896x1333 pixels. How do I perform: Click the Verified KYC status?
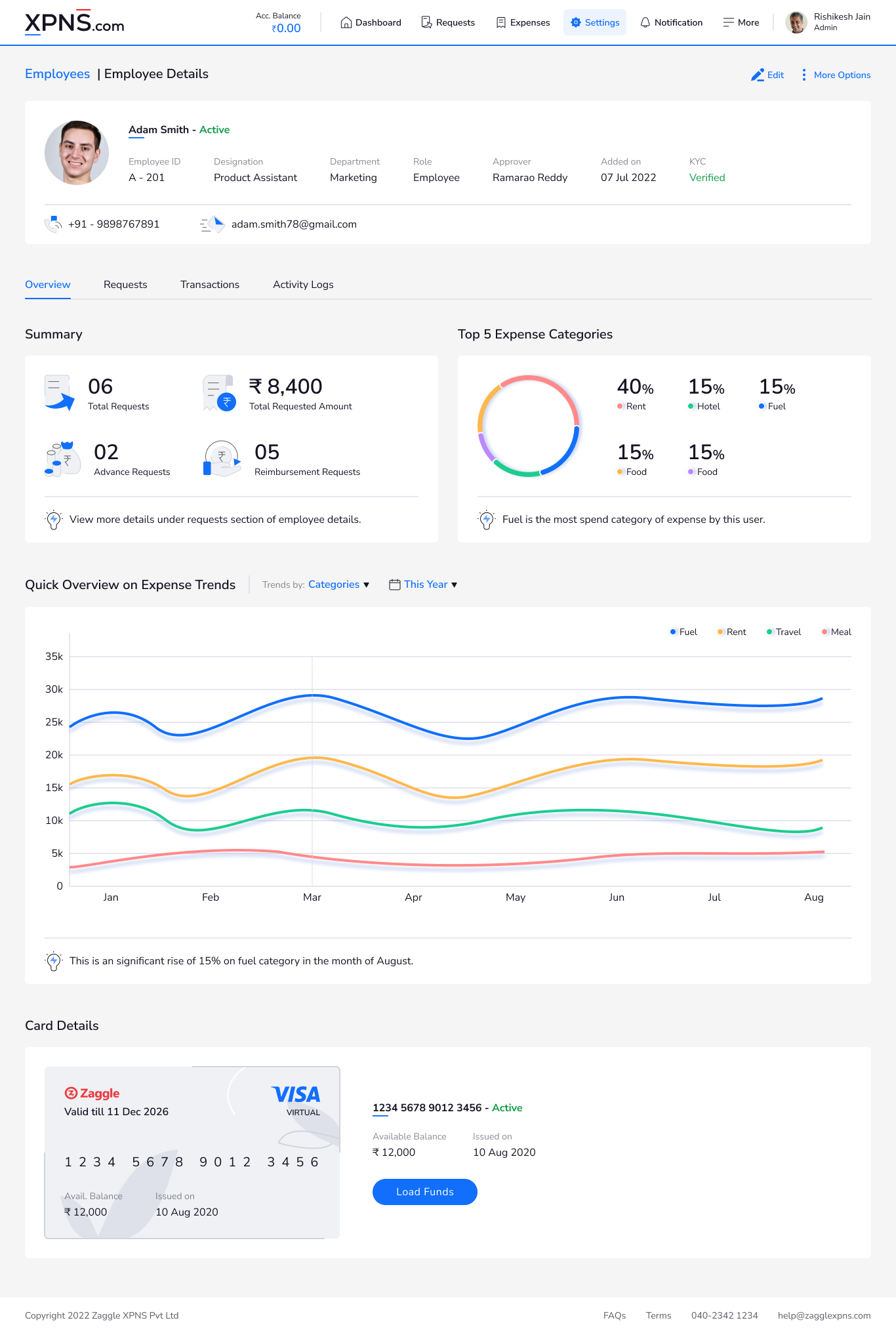pos(707,178)
